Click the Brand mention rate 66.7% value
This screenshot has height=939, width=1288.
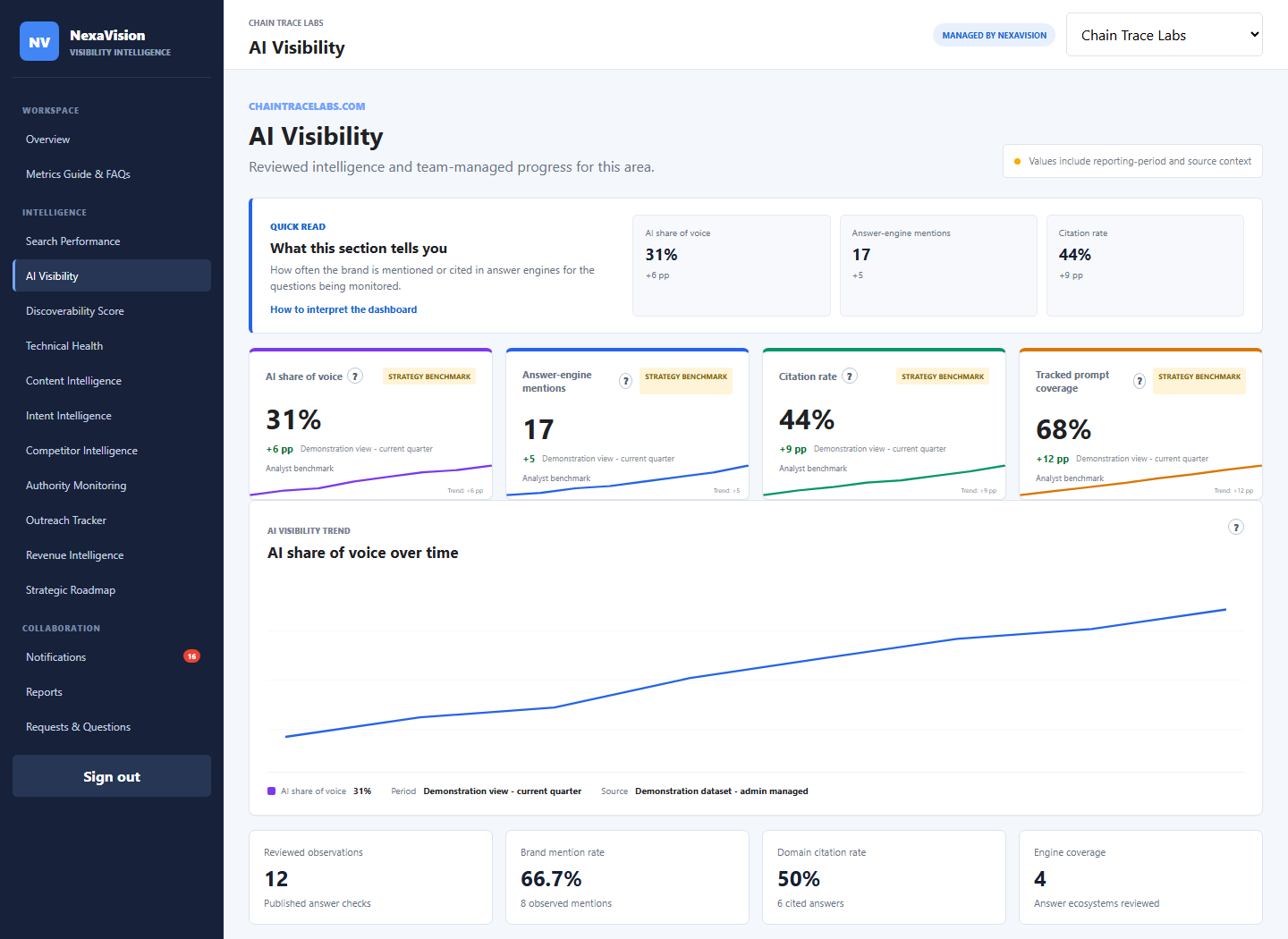click(x=551, y=879)
